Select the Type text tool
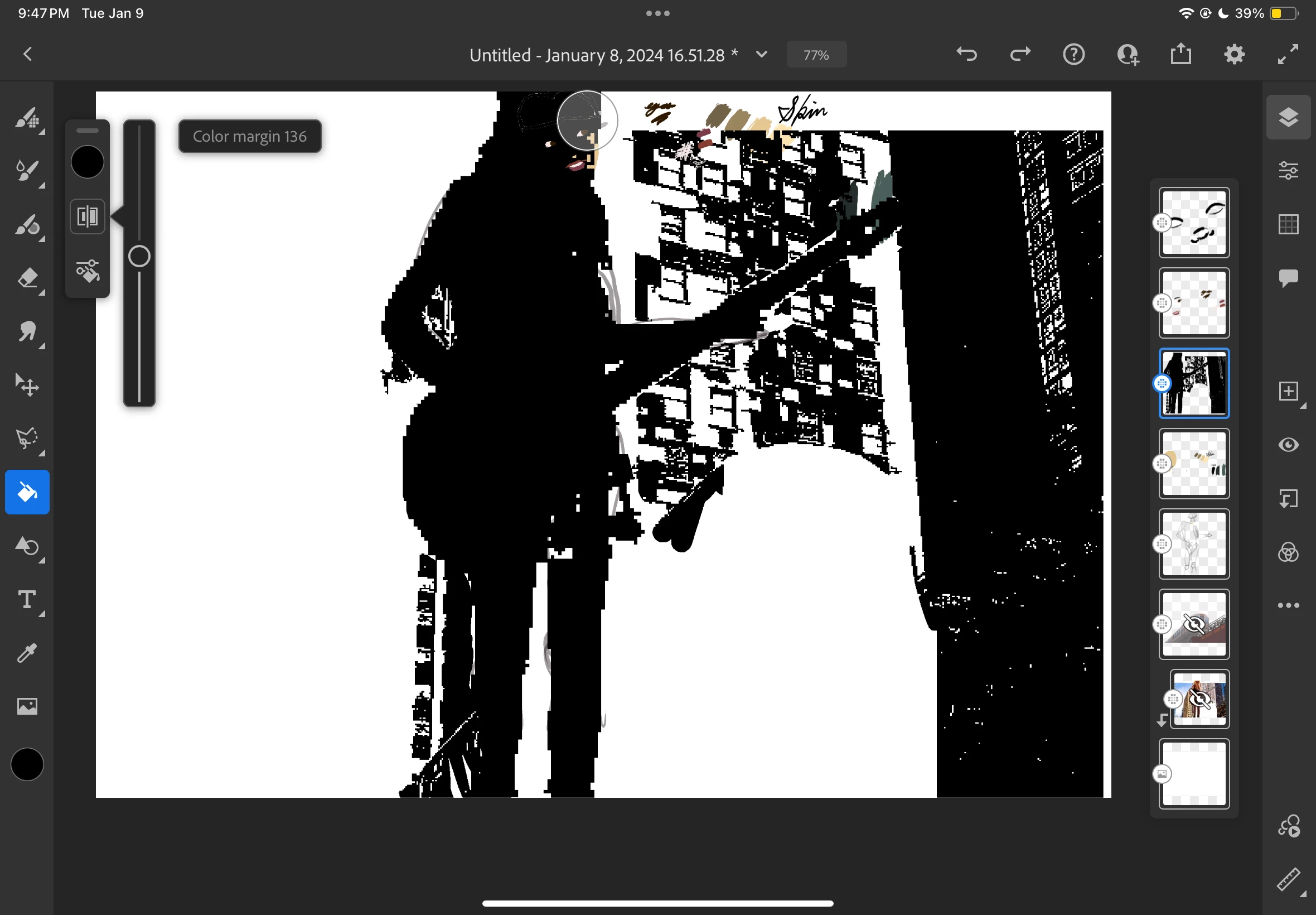 point(27,600)
